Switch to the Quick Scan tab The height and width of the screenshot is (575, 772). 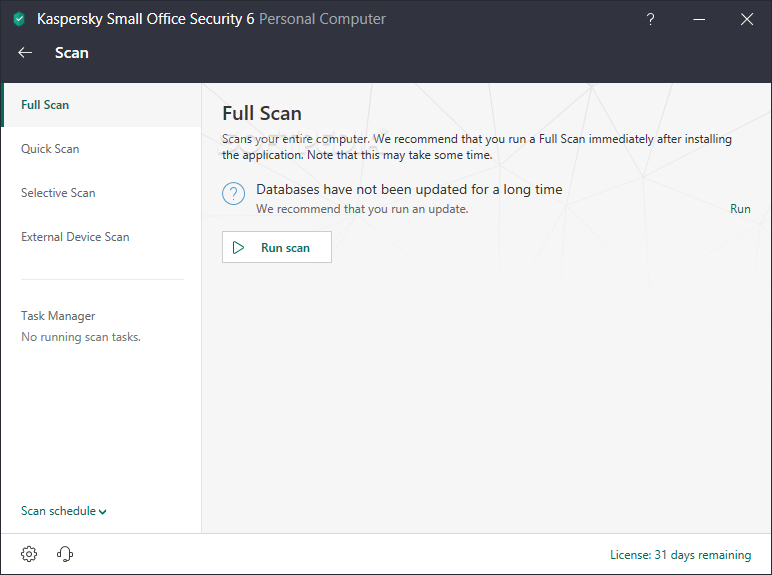pos(50,149)
